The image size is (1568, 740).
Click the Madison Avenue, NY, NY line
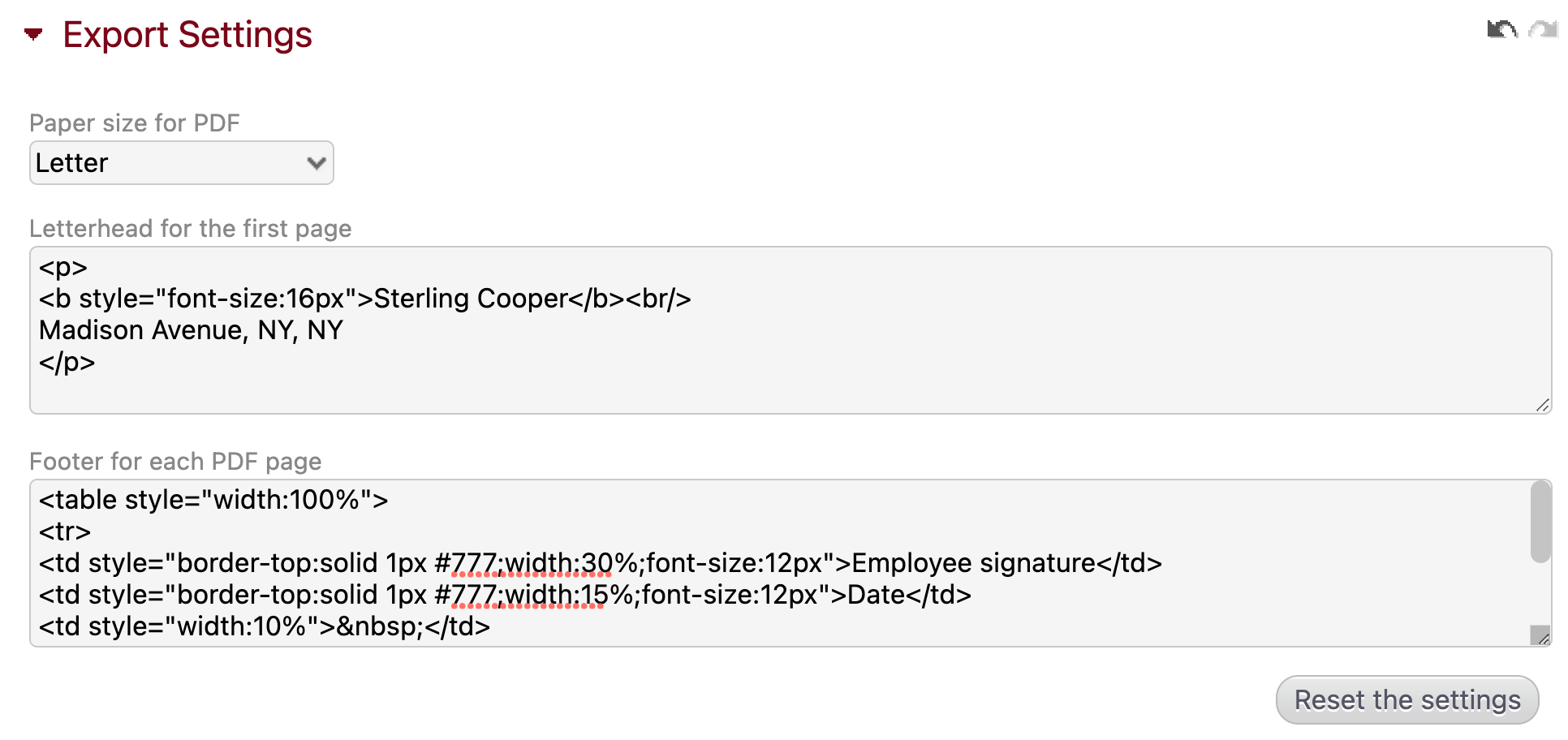pyautogui.click(x=191, y=330)
